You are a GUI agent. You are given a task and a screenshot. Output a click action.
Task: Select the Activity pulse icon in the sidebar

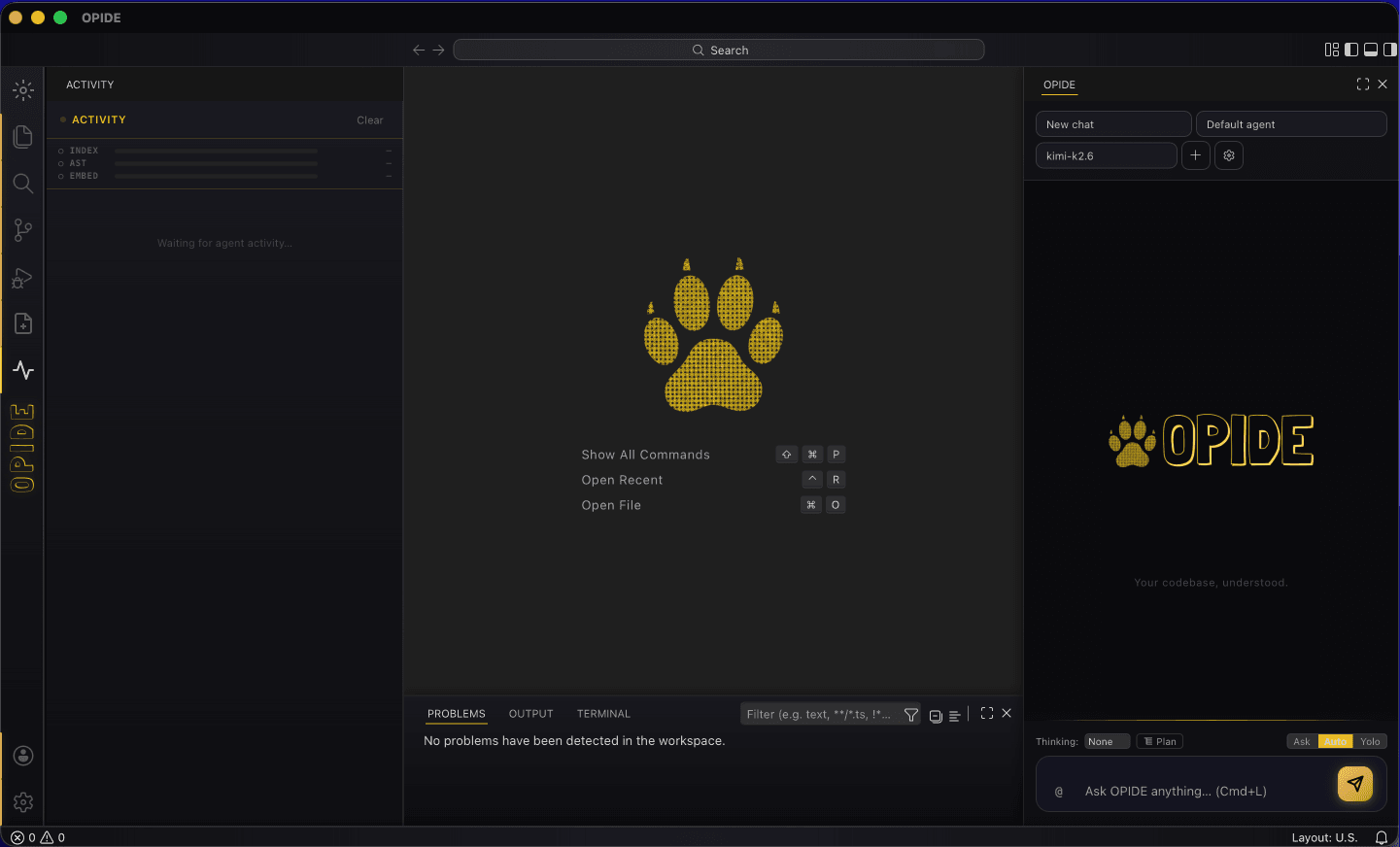tap(23, 370)
